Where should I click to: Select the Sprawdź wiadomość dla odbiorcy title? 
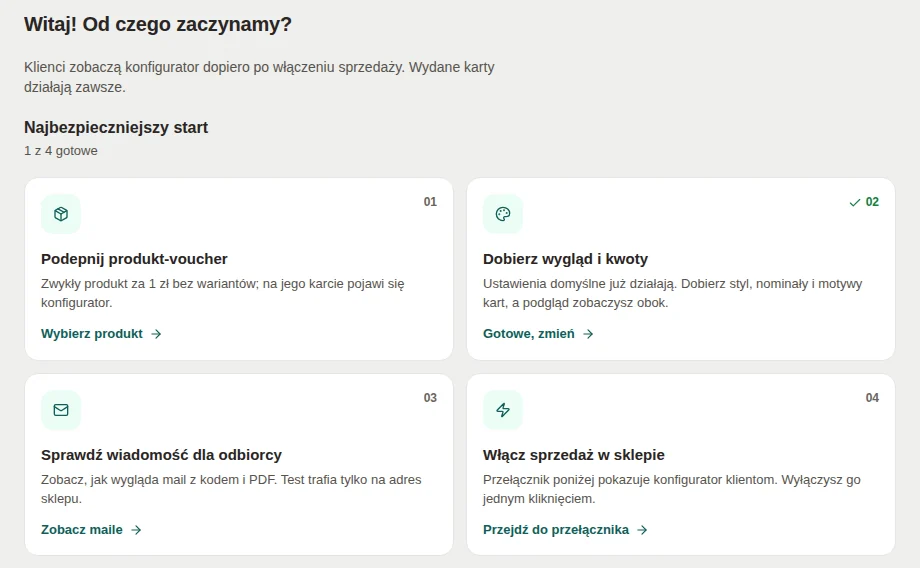point(161,455)
